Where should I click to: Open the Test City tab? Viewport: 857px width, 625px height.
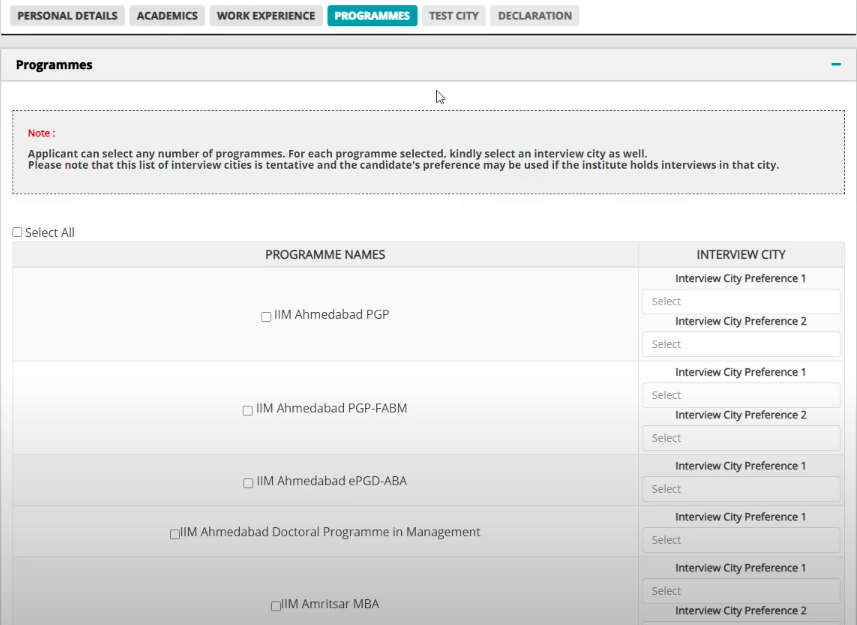454,16
